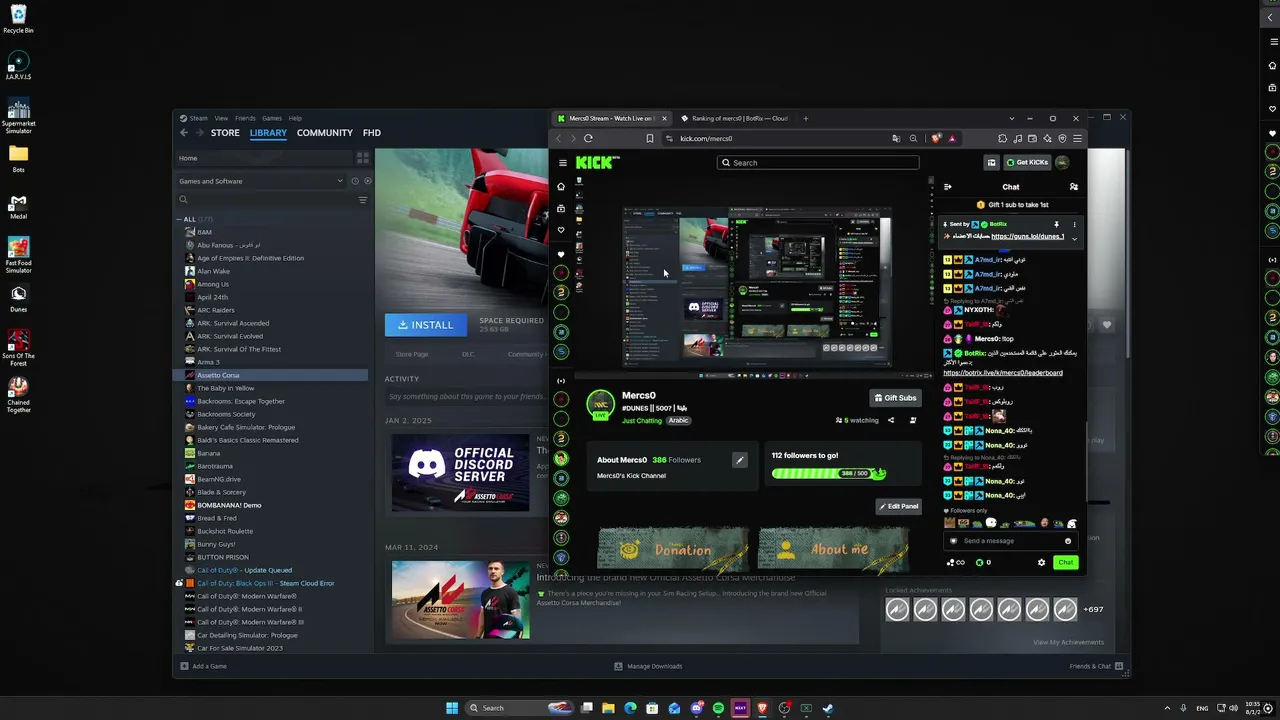Open the browser main menu
1280x720 pixels.
pyautogui.click(x=1077, y=139)
